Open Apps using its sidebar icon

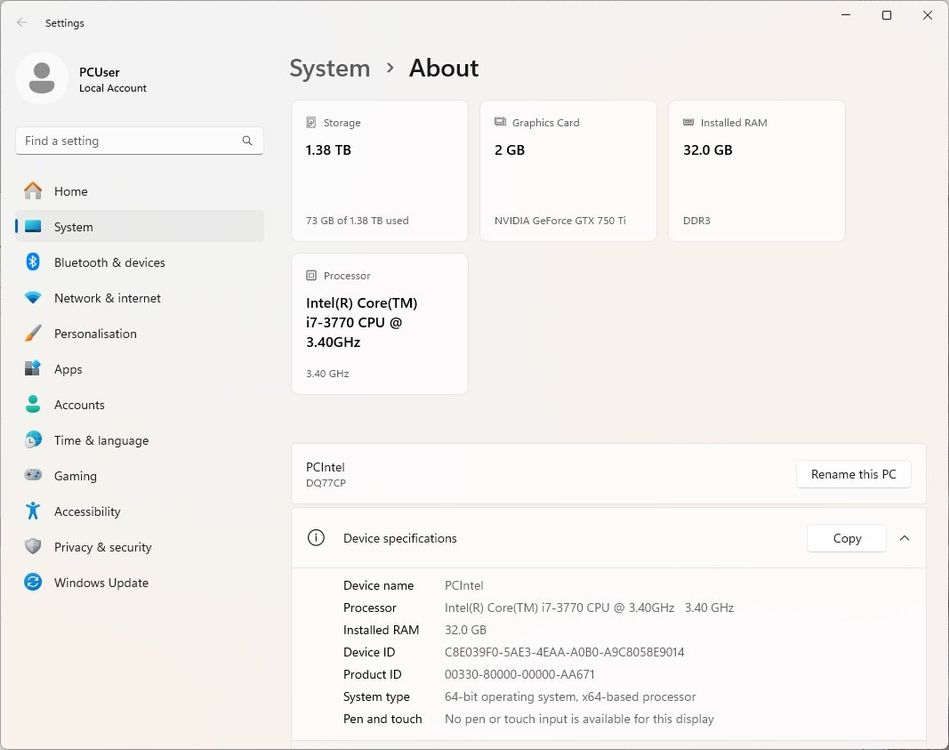point(33,369)
